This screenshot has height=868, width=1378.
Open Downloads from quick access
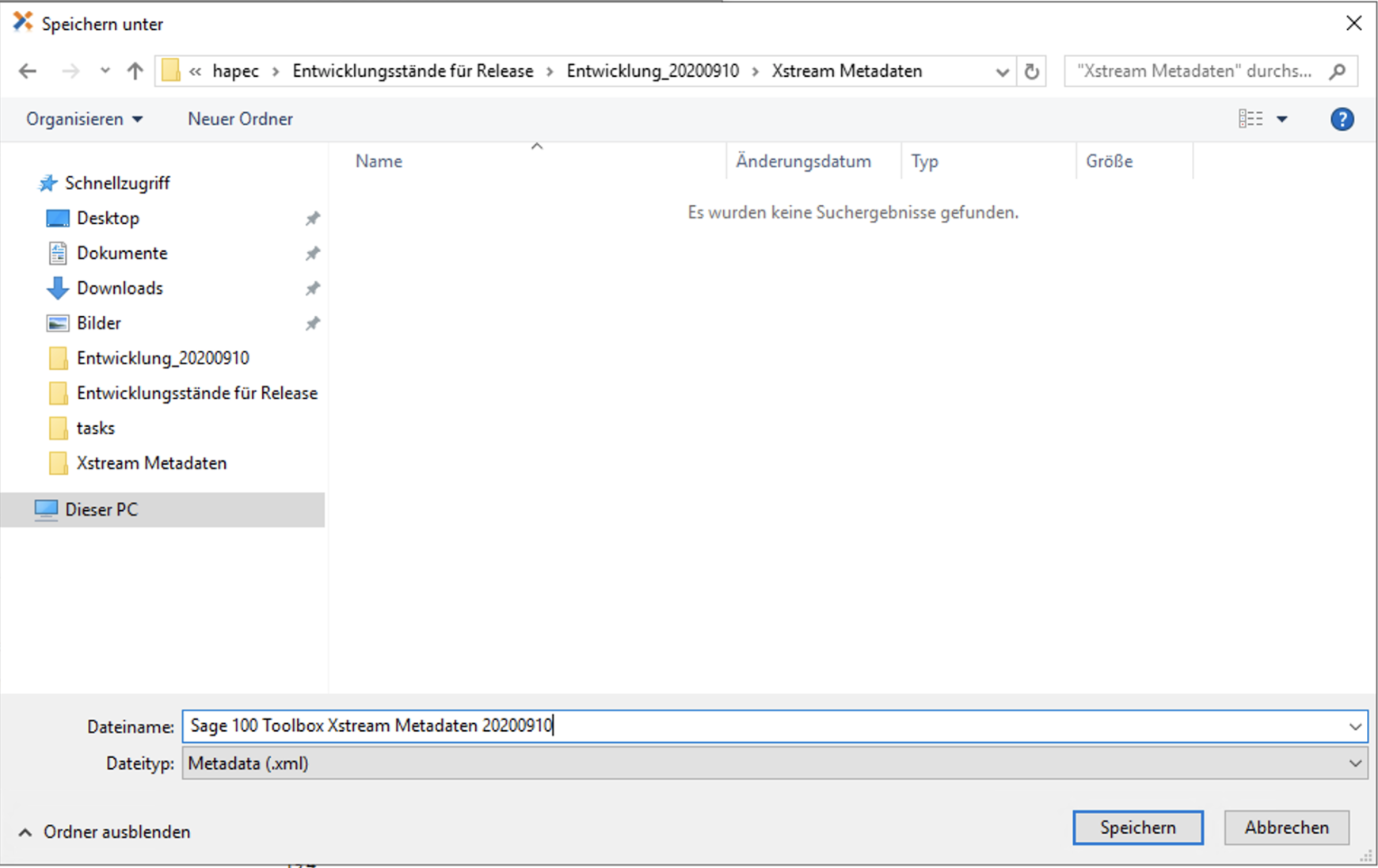coord(120,288)
